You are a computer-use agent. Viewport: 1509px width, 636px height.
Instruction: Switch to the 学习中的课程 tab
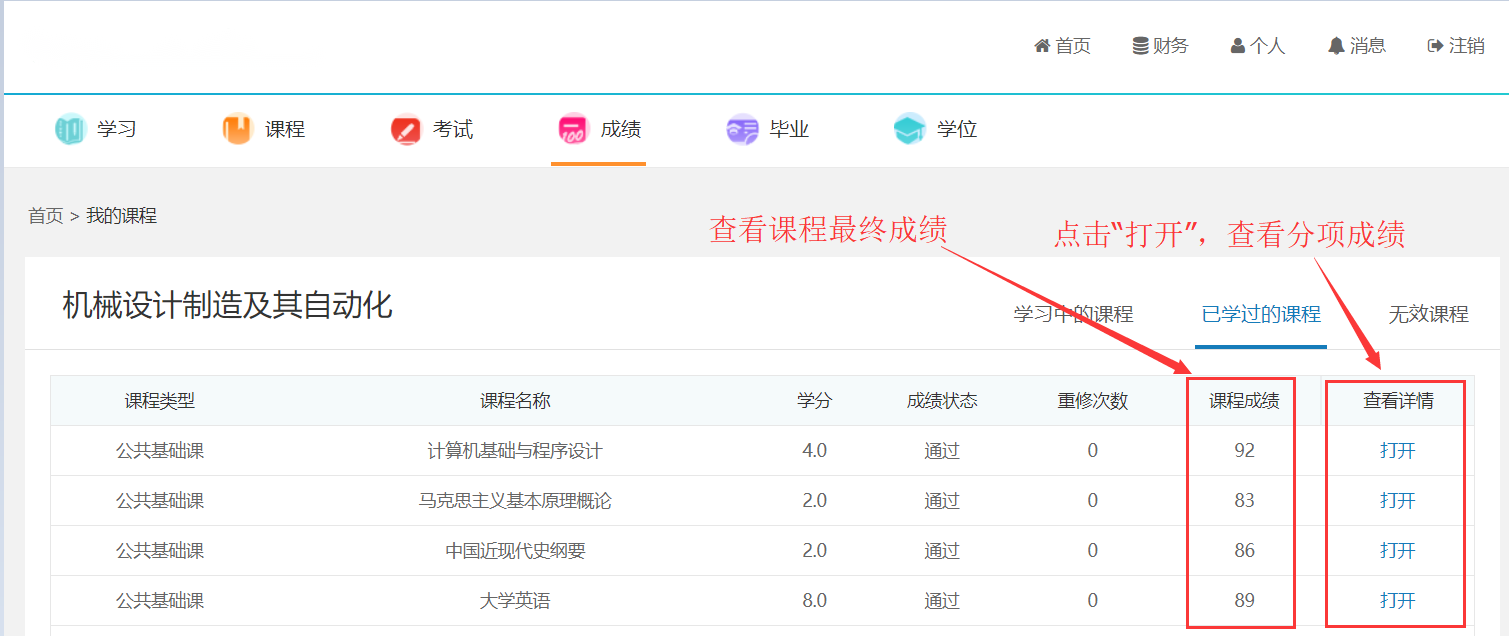point(1073,314)
